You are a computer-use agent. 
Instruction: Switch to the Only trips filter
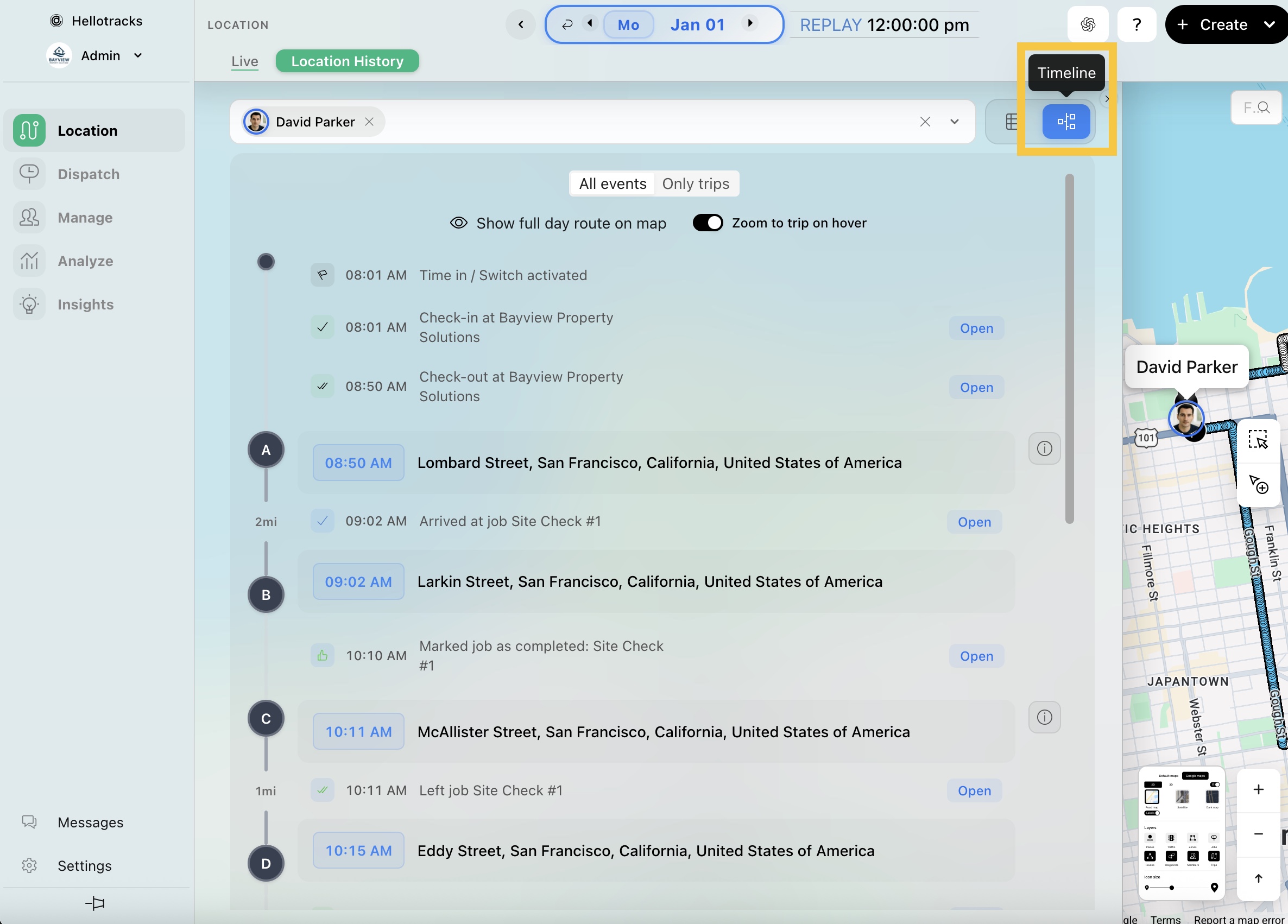point(695,183)
